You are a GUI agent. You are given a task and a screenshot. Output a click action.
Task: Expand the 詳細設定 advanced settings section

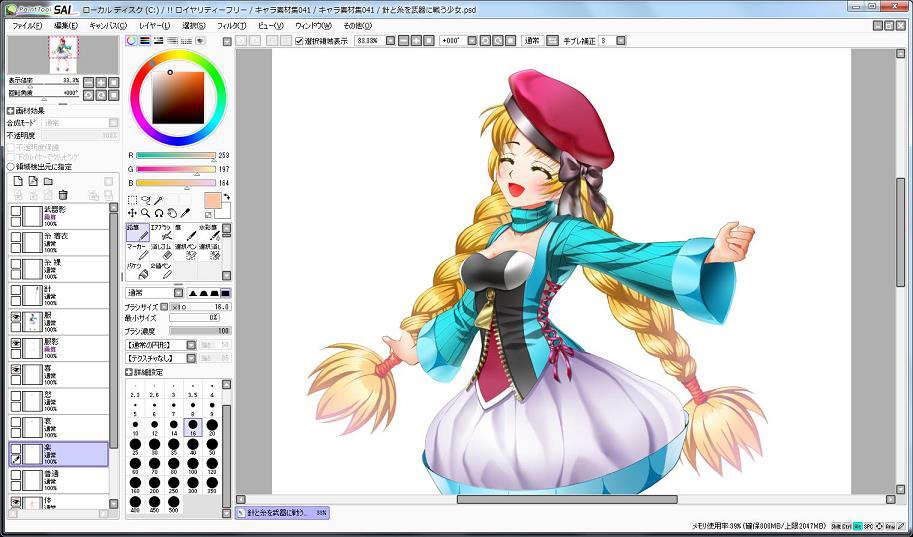[130, 372]
